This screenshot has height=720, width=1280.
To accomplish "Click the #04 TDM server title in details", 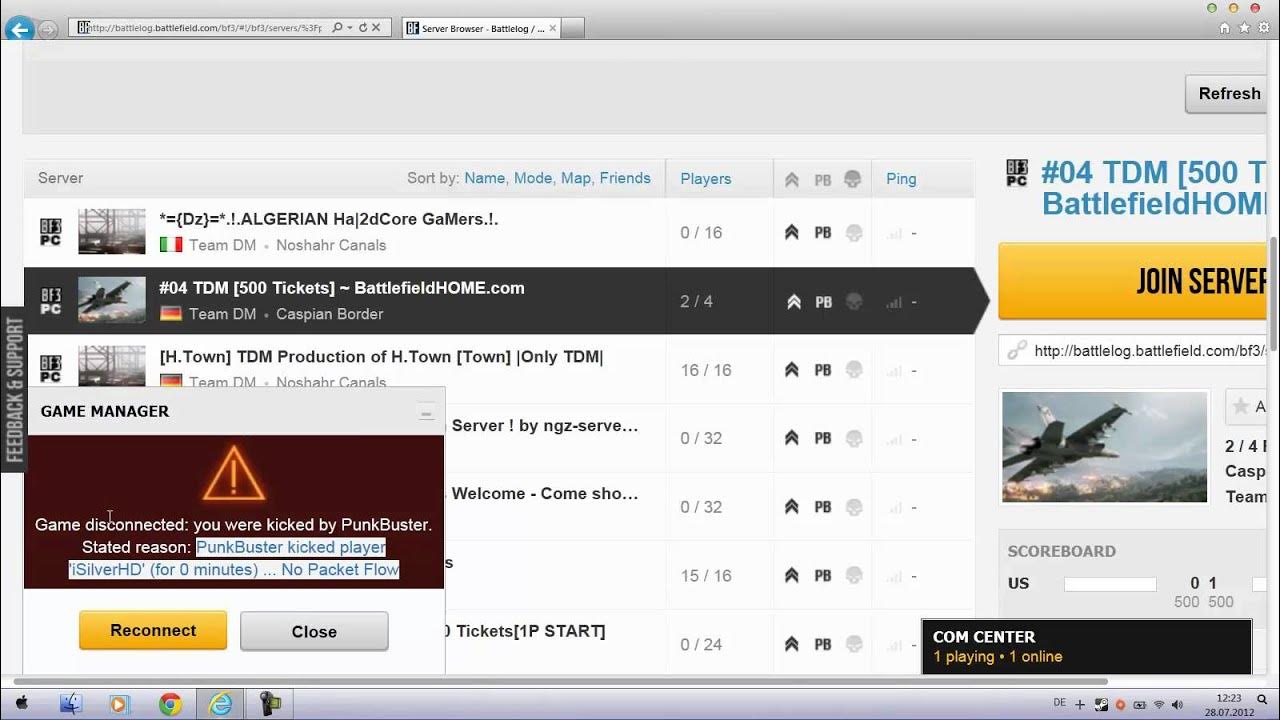I will (x=1154, y=187).
